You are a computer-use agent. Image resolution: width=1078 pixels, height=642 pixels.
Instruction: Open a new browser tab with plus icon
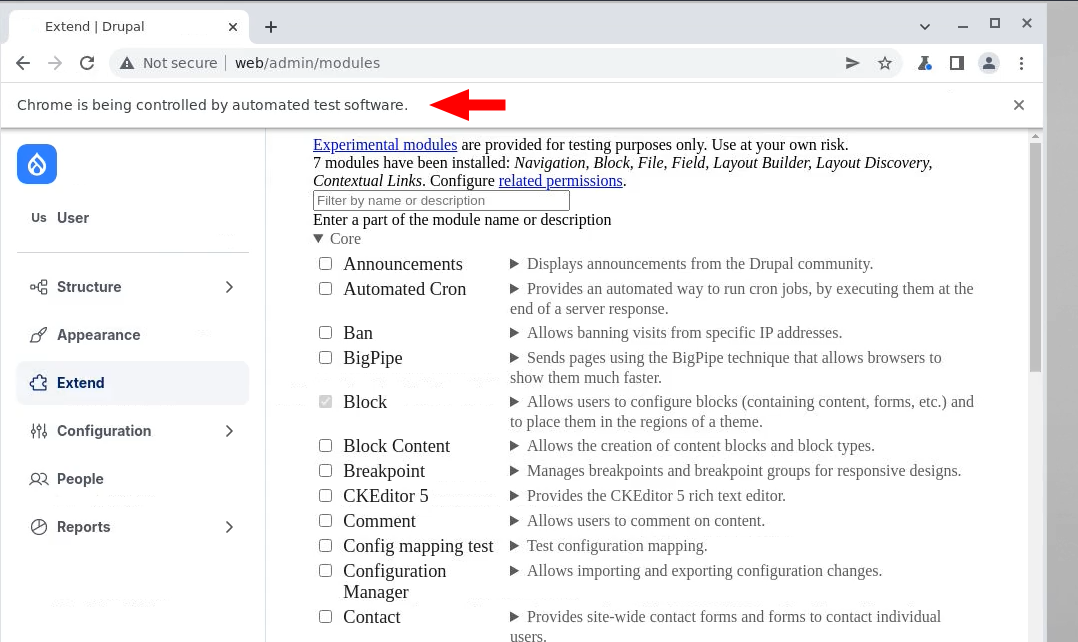(x=271, y=27)
